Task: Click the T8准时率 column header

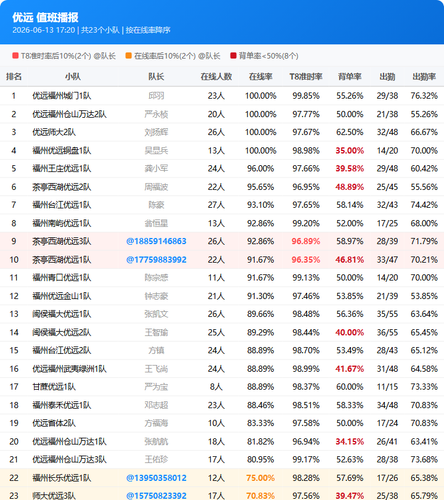Action: tap(306, 77)
